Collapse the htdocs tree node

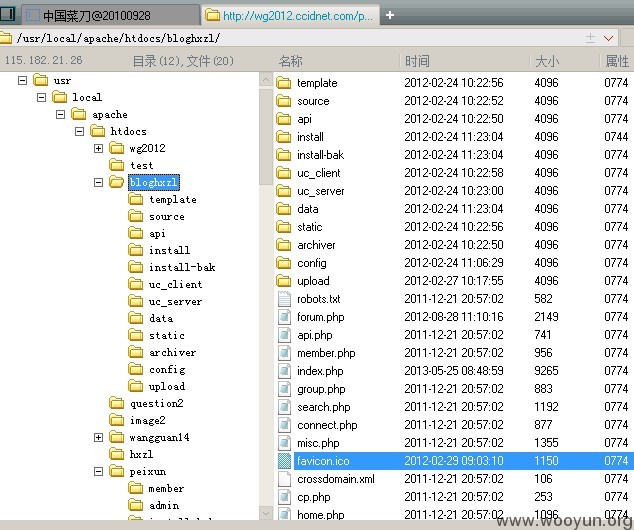(x=79, y=131)
